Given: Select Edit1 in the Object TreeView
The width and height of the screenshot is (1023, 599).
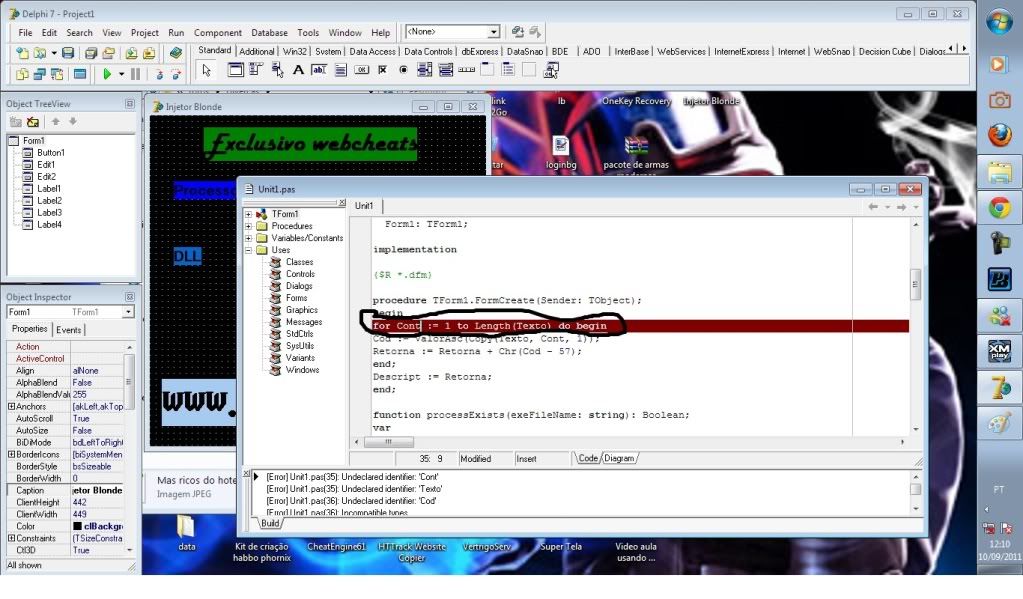Looking at the screenshot, I should coord(46,165).
